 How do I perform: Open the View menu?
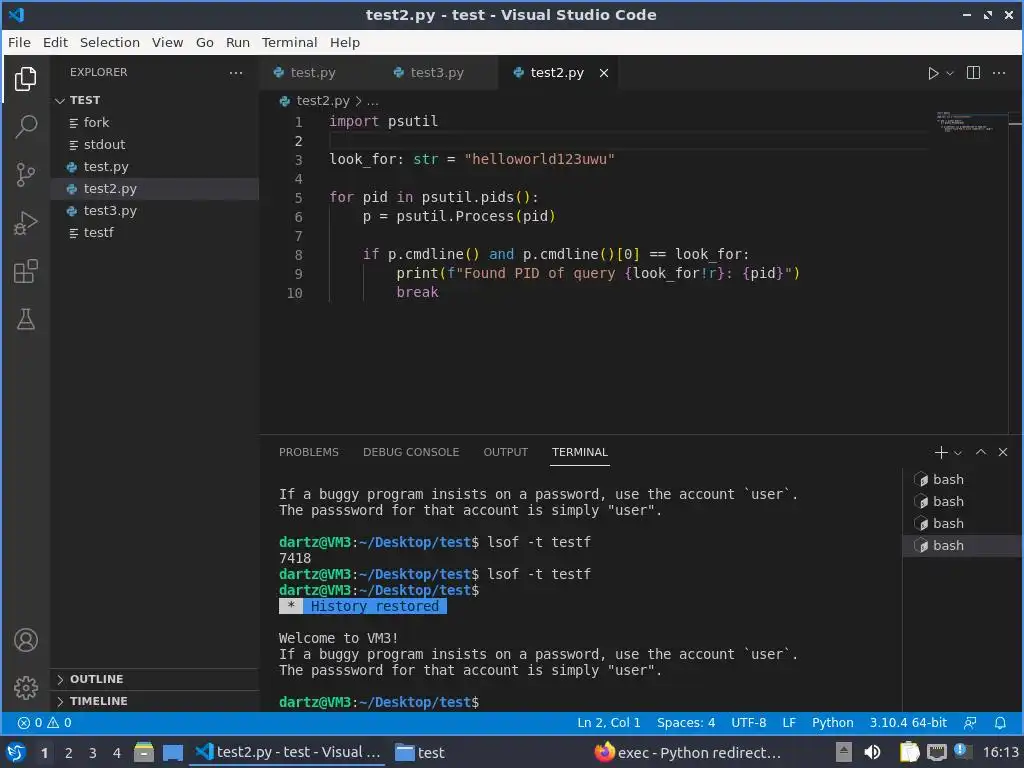point(168,42)
